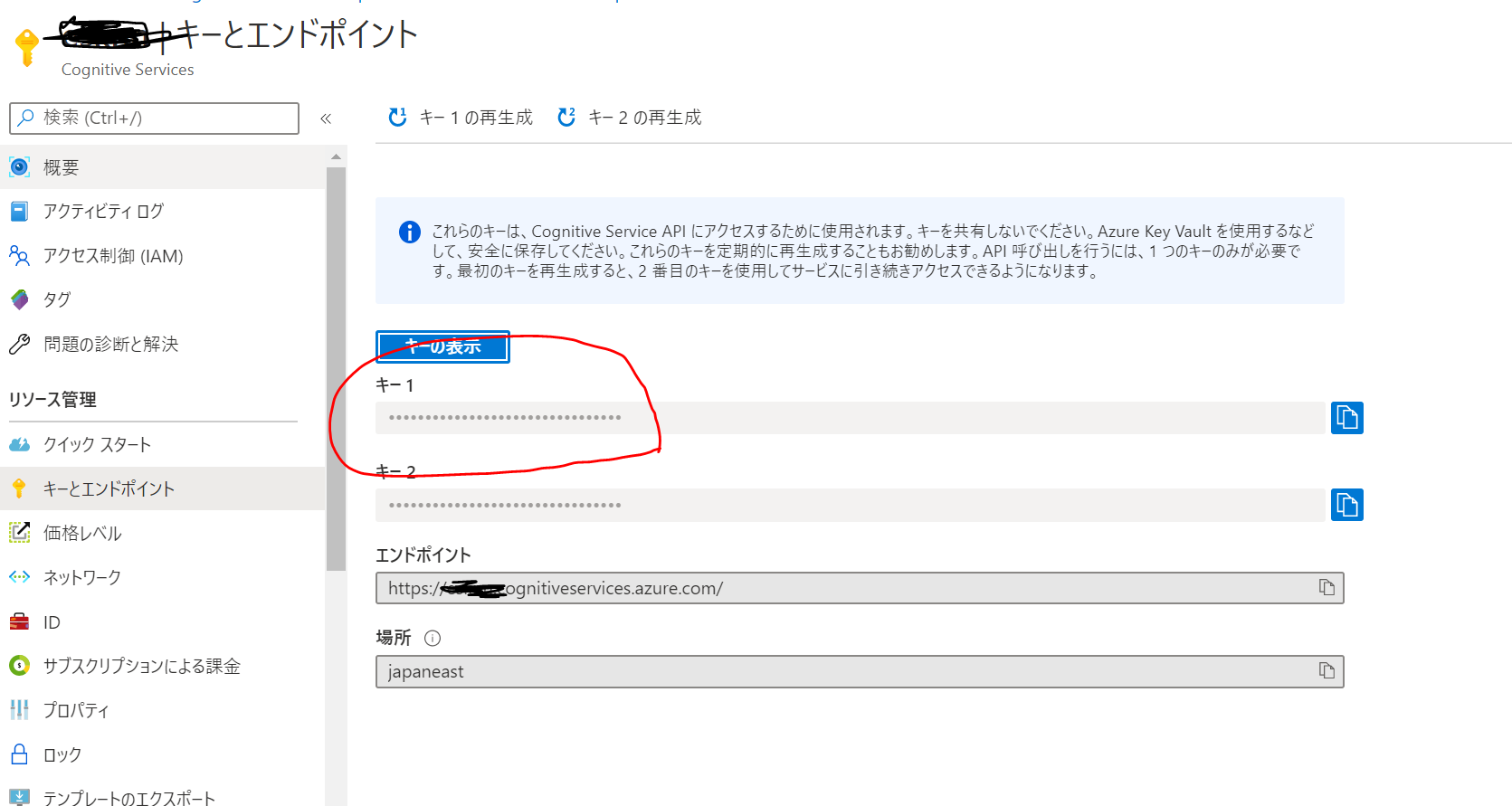
Task: Copy Key 1 with the blue copy icon
Action: coord(1346,418)
